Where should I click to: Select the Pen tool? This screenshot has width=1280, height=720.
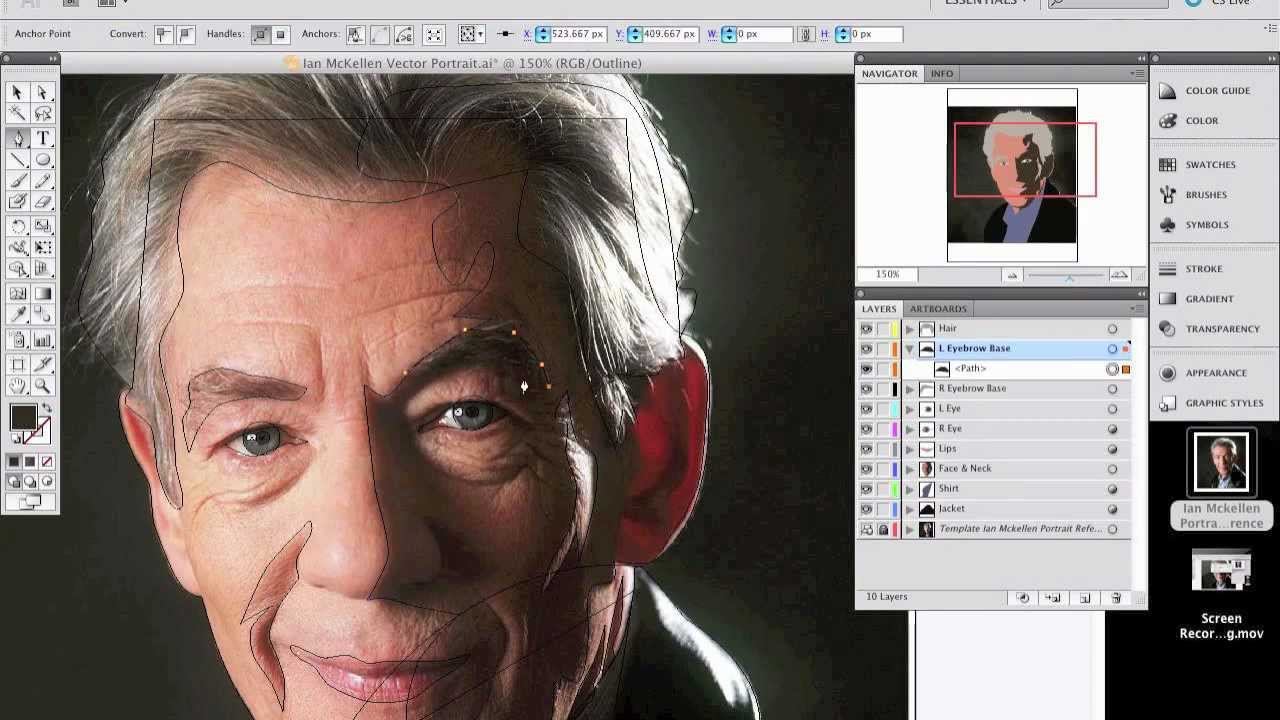pos(17,139)
